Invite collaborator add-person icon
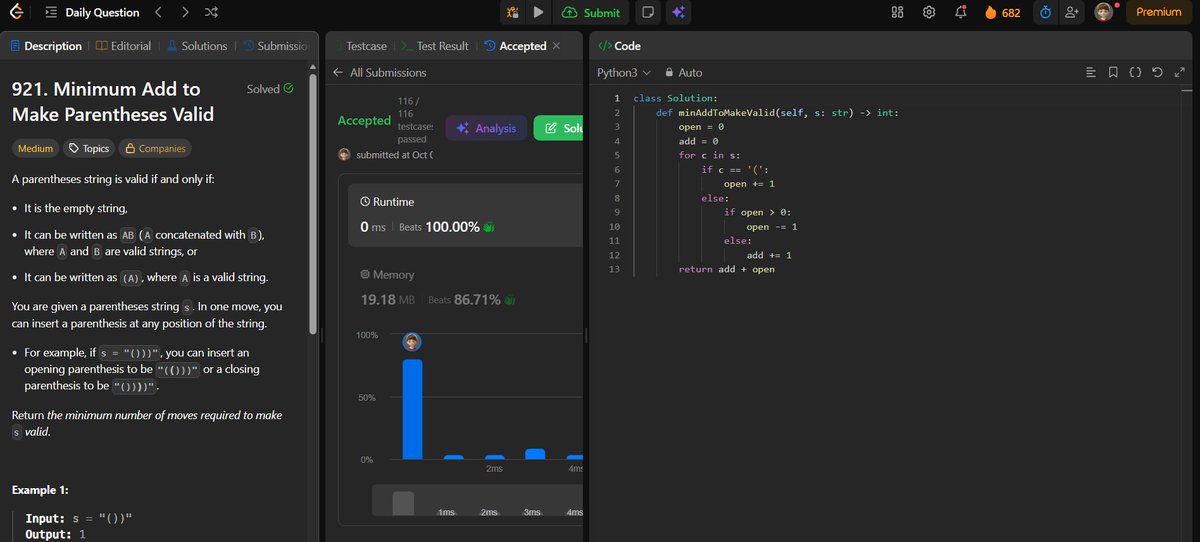The width and height of the screenshot is (1200, 542). pos(1072,12)
